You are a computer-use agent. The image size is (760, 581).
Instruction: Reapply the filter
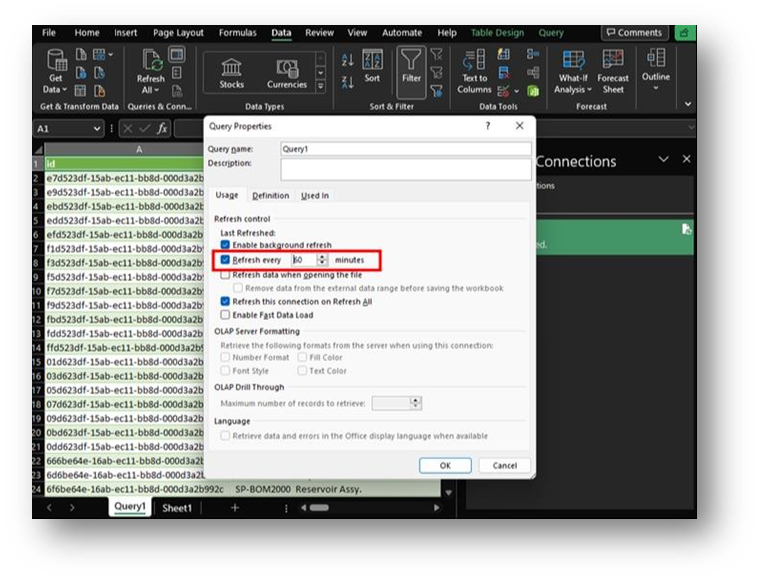tap(437, 73)
